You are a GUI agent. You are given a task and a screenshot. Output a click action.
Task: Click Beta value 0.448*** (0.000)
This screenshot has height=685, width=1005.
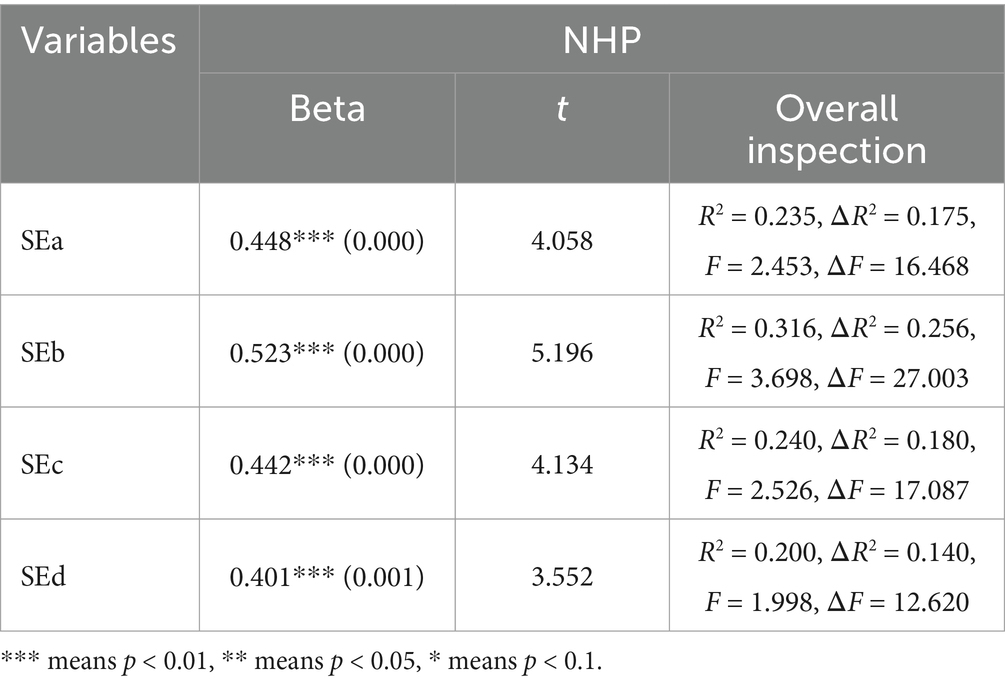point(327,241)
